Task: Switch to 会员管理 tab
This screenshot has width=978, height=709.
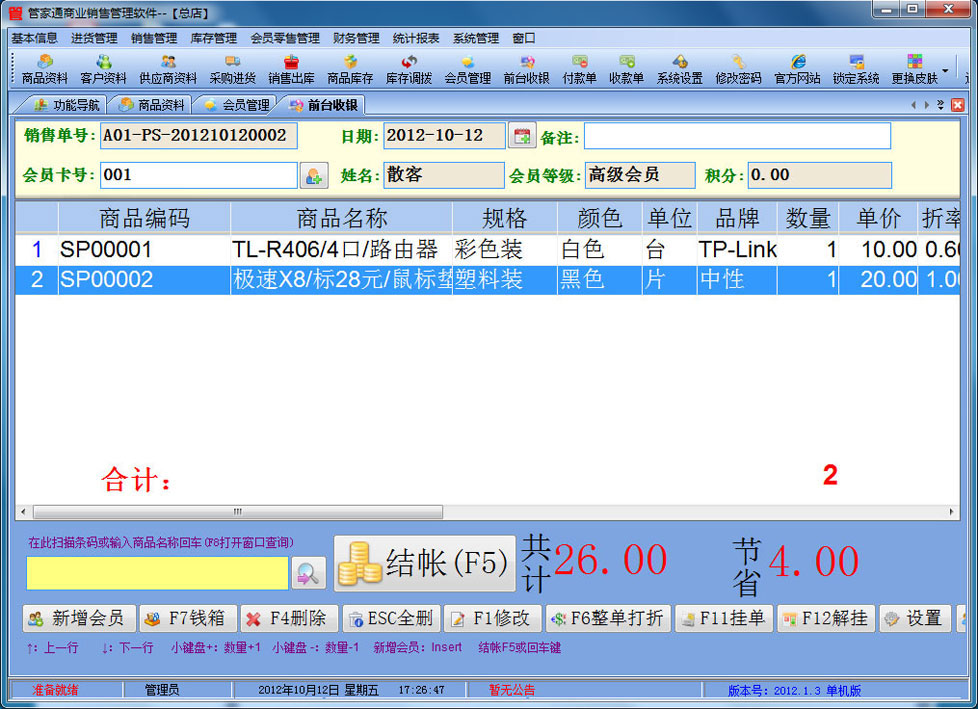Action: click(x=236, y=105)
